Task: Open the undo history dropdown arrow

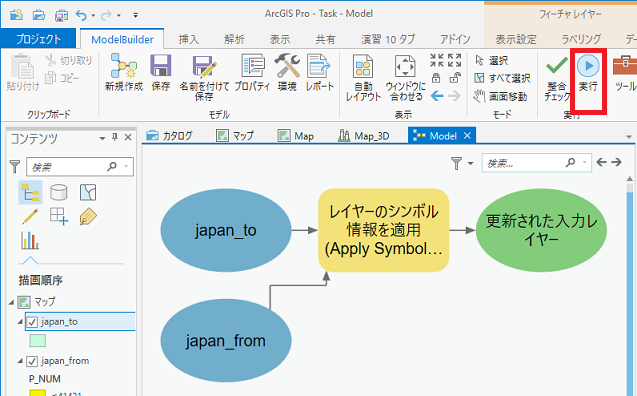Action: coord(93,16)
